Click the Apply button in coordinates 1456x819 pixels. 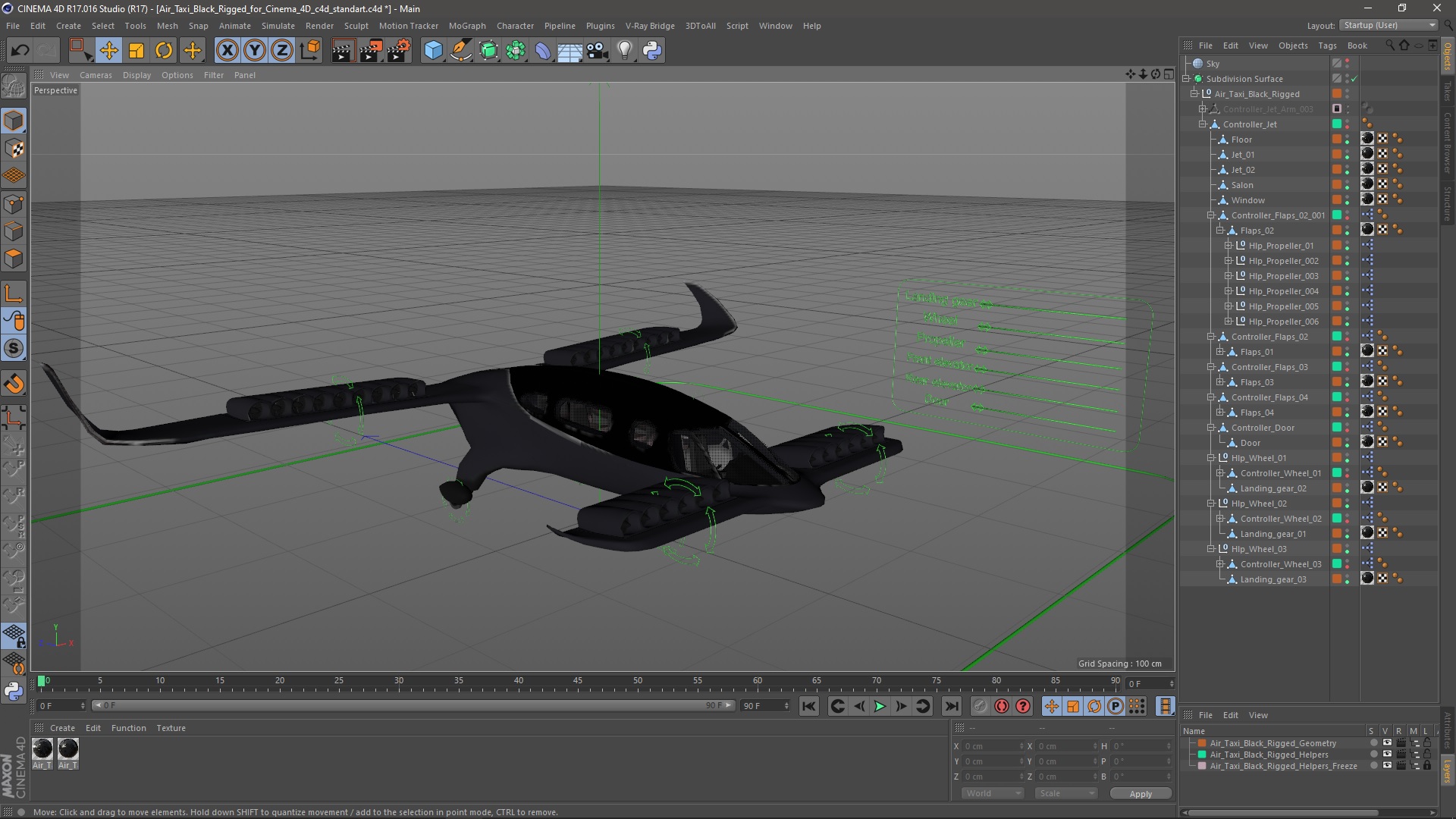pyautogui.click(x=1141, y=794)
